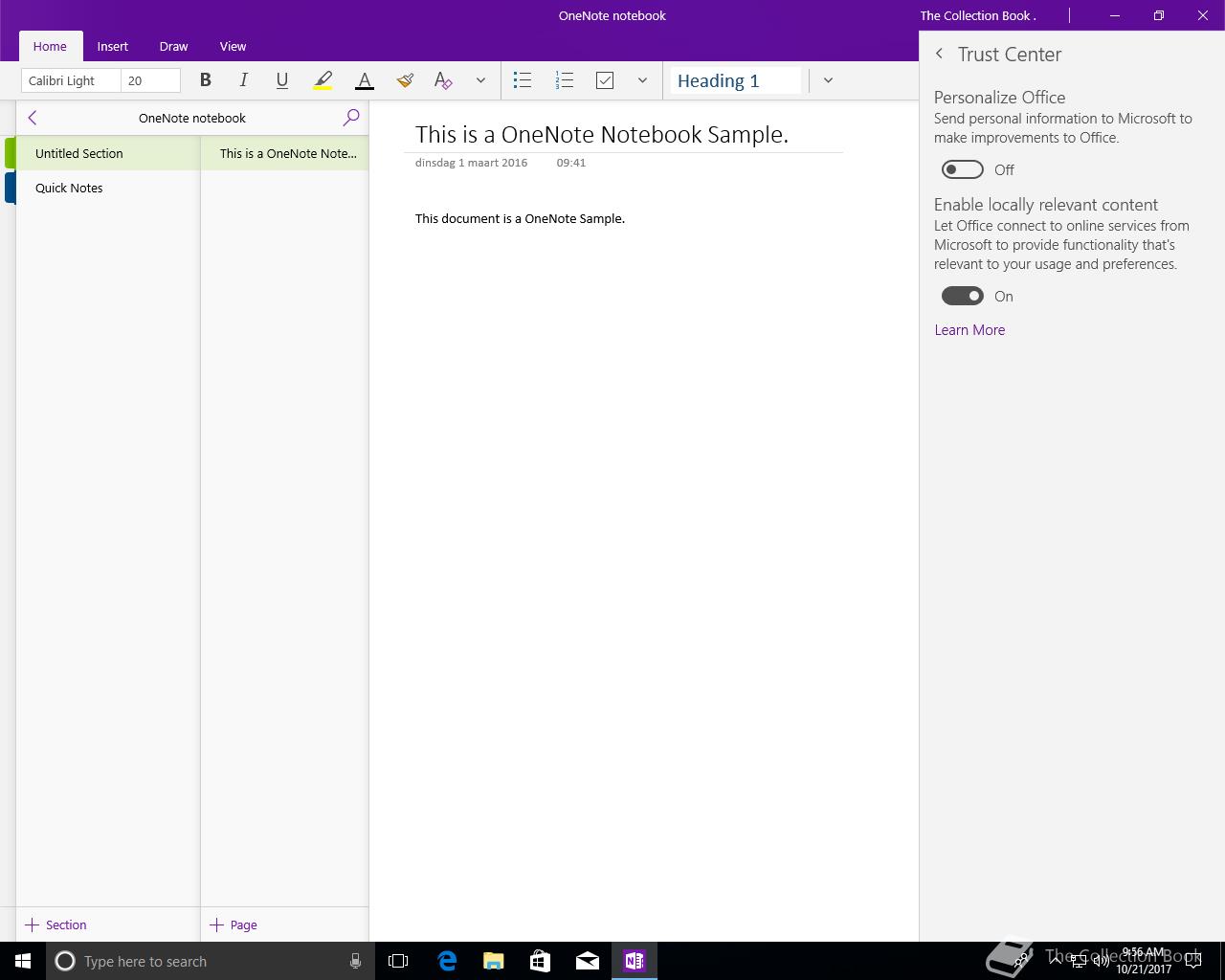Click taskbar clock showing 10/21/2017
Image resolution: width=1225 pixels, height=980 pixels.
[1144, 961]
